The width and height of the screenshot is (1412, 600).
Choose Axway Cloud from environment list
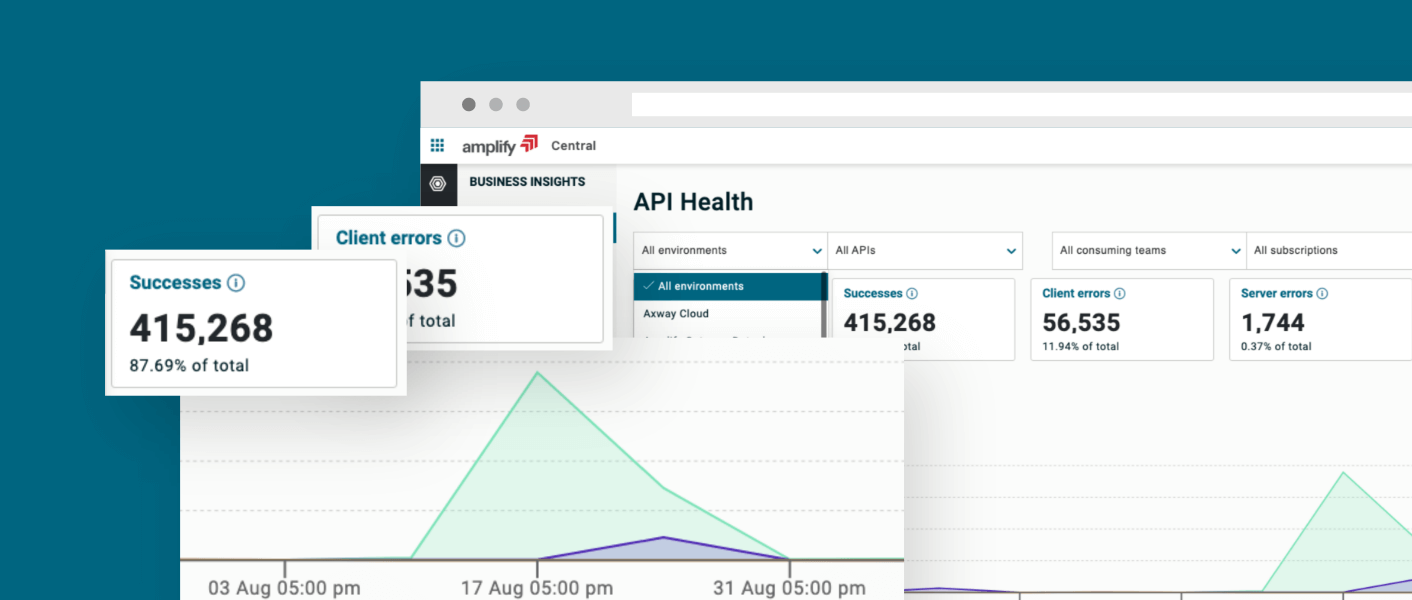676,314
